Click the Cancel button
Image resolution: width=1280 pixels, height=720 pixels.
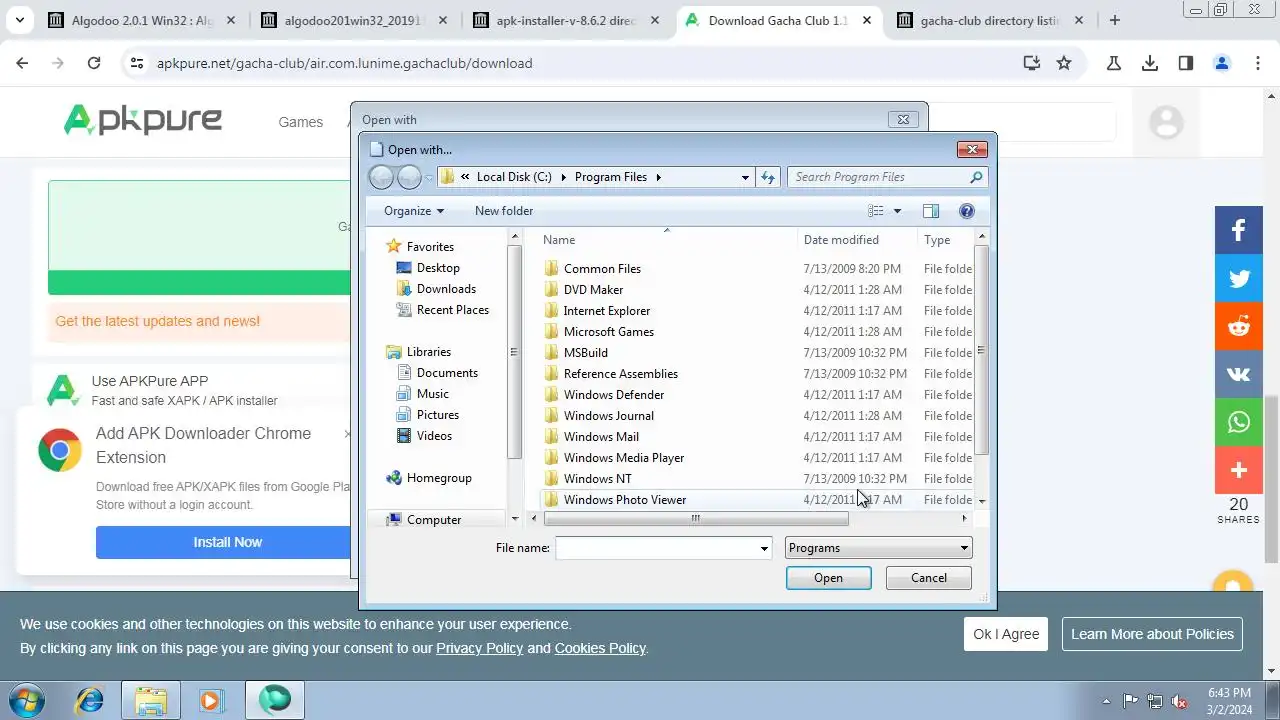click(928, 578)
